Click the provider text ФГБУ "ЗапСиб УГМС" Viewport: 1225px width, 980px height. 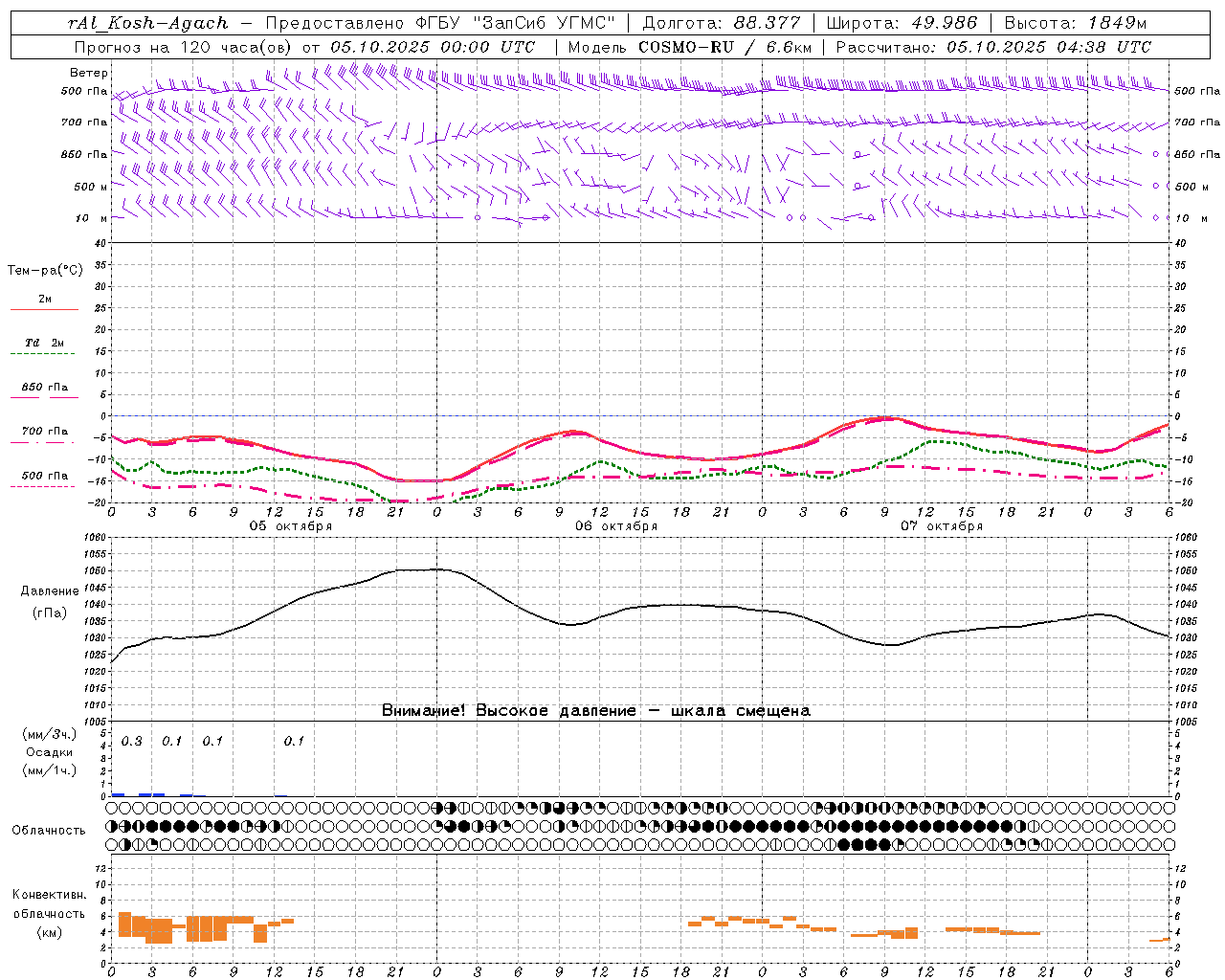tap(515, 23)
